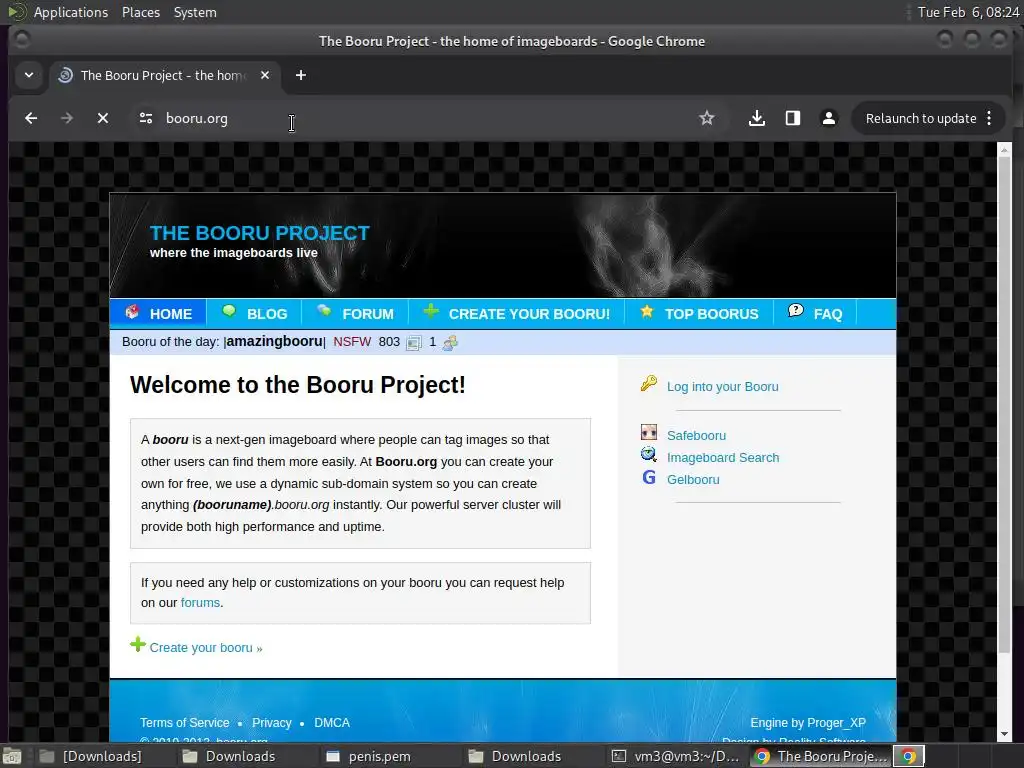The image size is (1024, 768).
Task: Open Chrome three-dot menu
Action: coord(989,118)
